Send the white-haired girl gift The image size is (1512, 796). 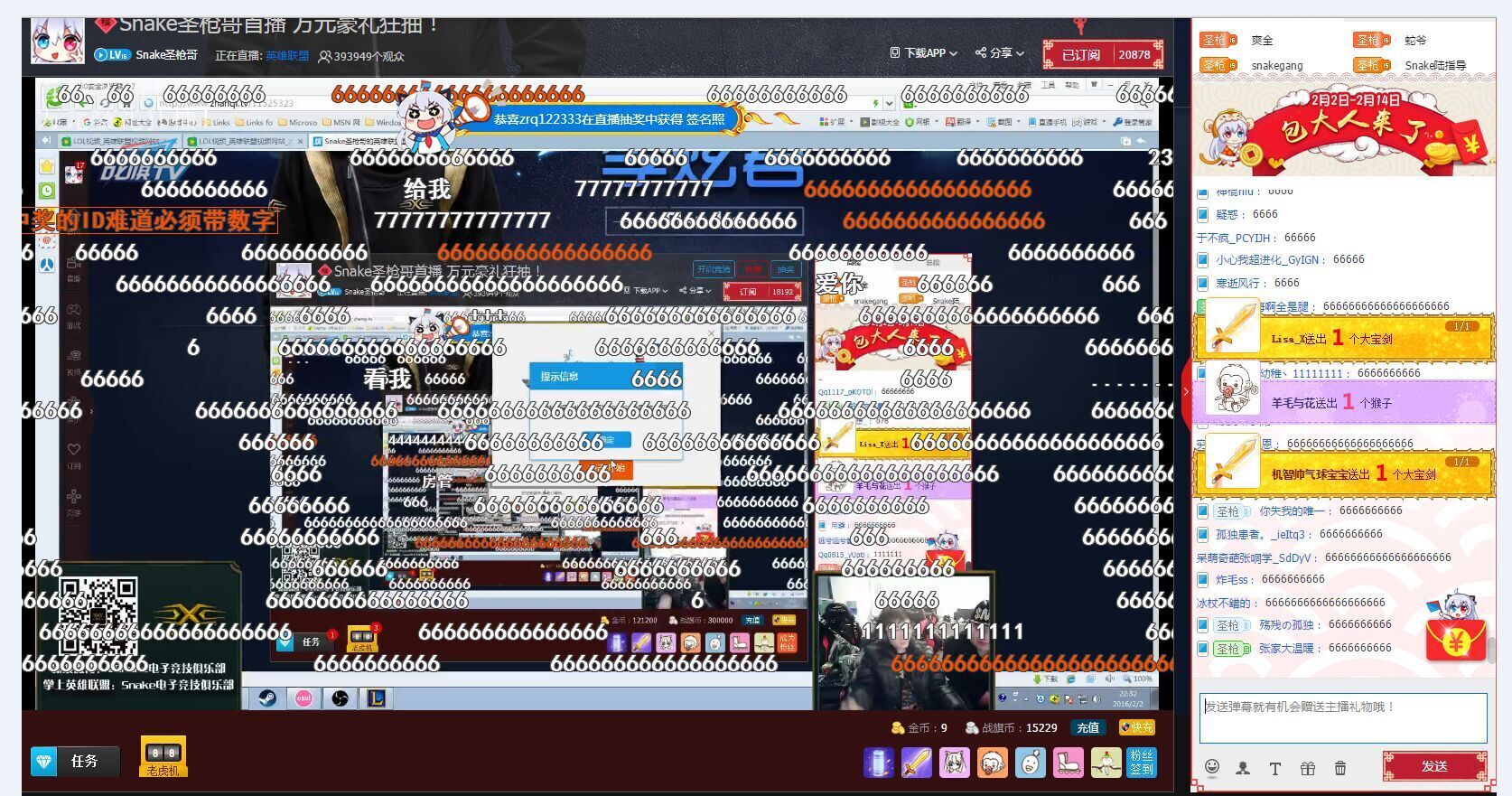(954, 762)
